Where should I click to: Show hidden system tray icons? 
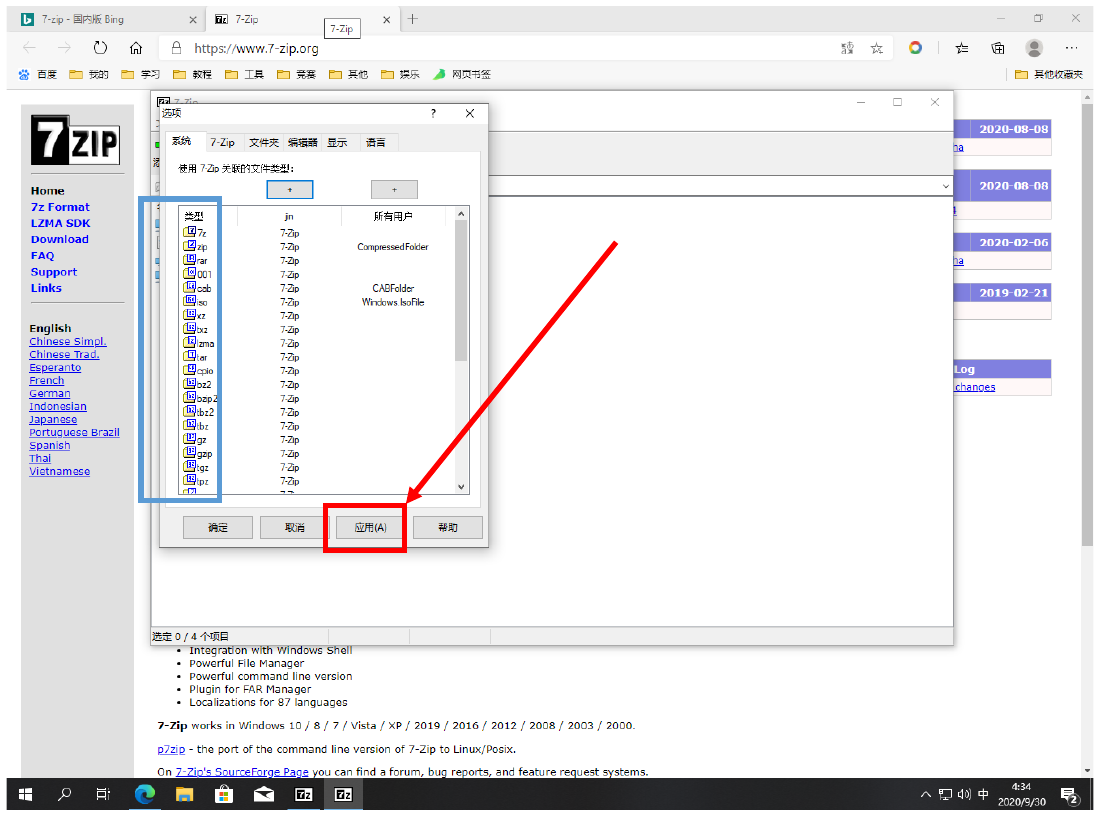click(925, 795)
